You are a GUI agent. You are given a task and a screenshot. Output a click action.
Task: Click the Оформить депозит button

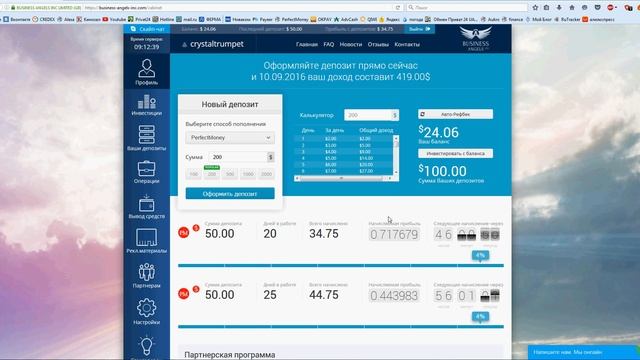pyautogui.click(x=230, y=193)
